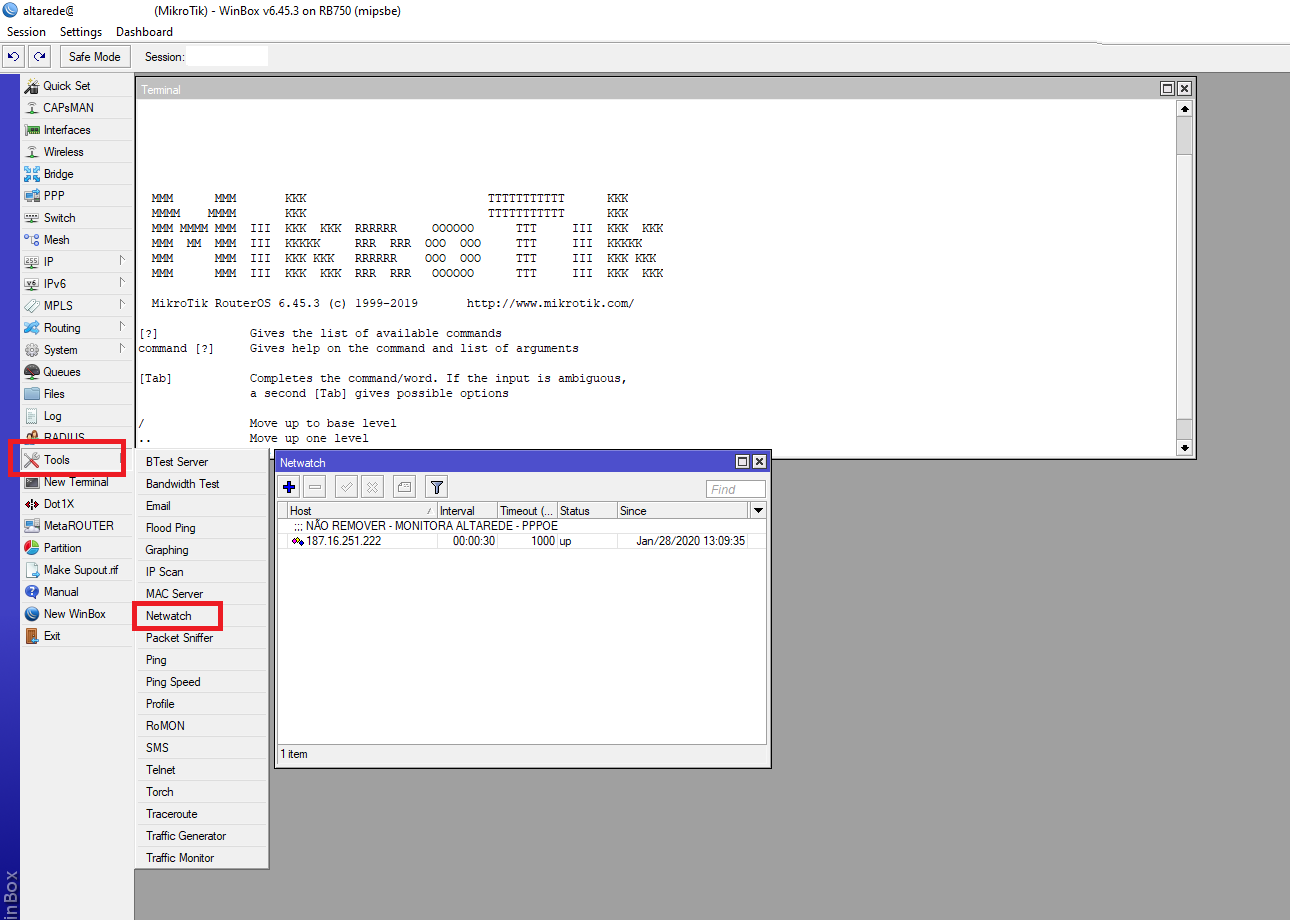Click Make Supout.rif in sidebar
The height and width of the screenshot is (920, 1290).
77,570
